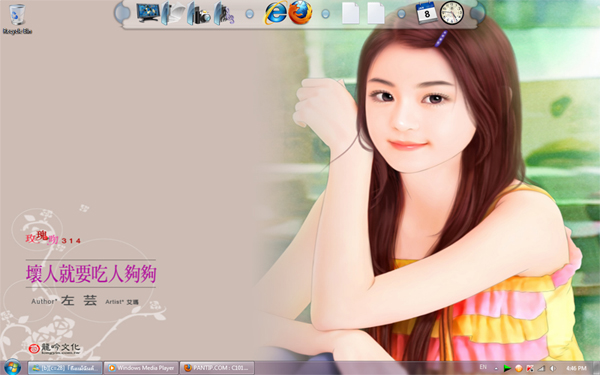The image size is (600, 375).
Task: Open the volume speaker tray icon
Action: [553, 368]
